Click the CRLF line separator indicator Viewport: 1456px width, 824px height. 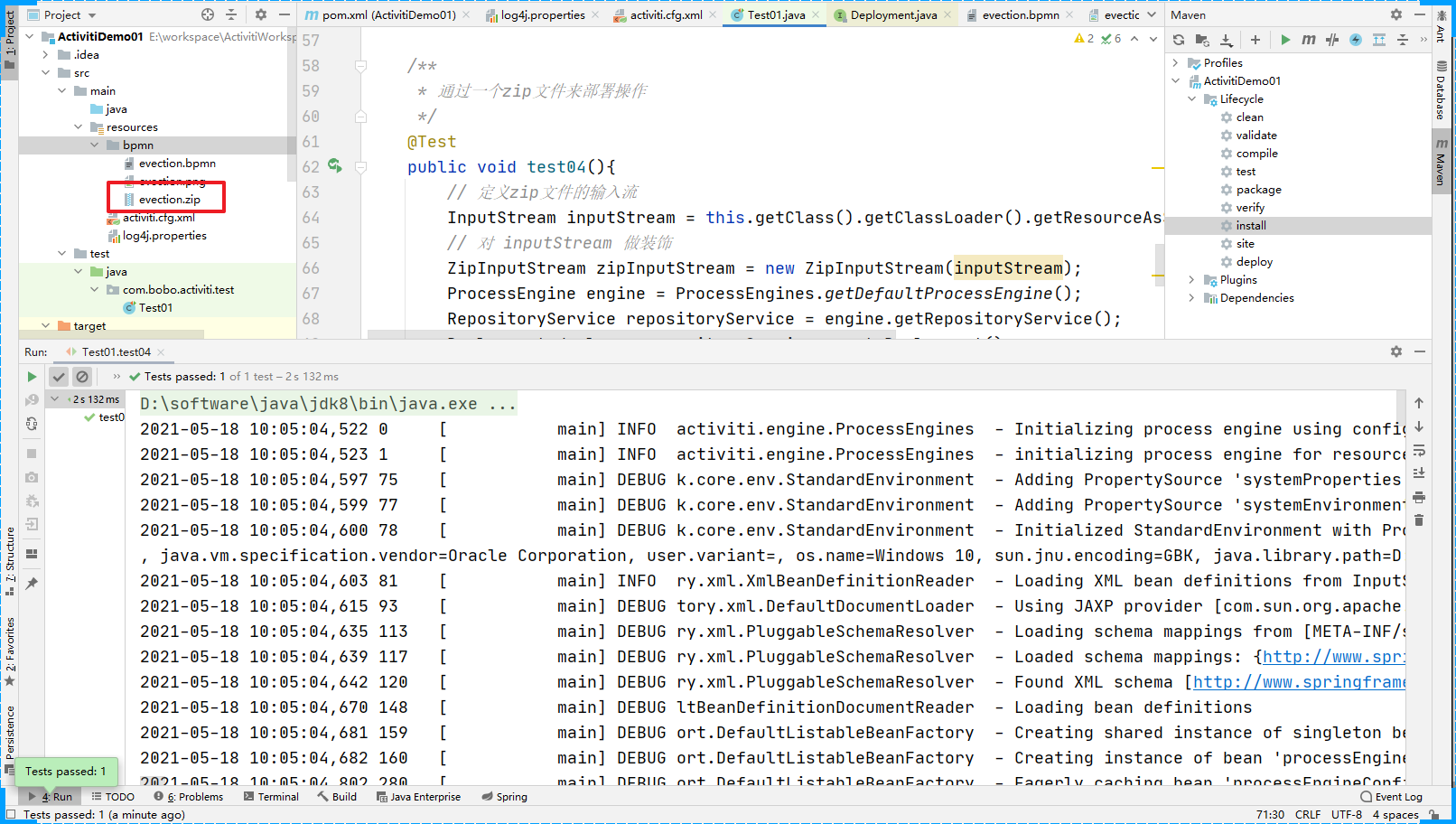[x=1307, y=814]
